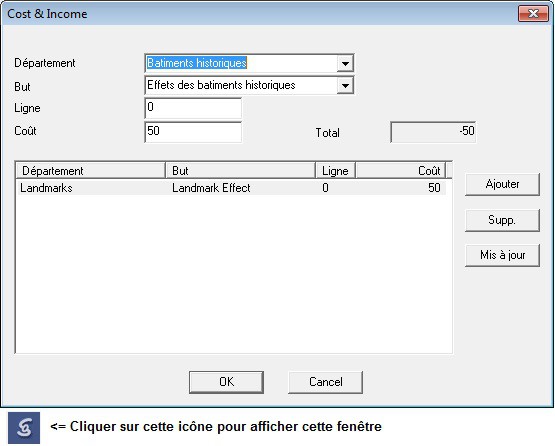The width and height of the screenshot is (555, 446).
Task: Focus the Ligne input field
Action: pos(193,108)
